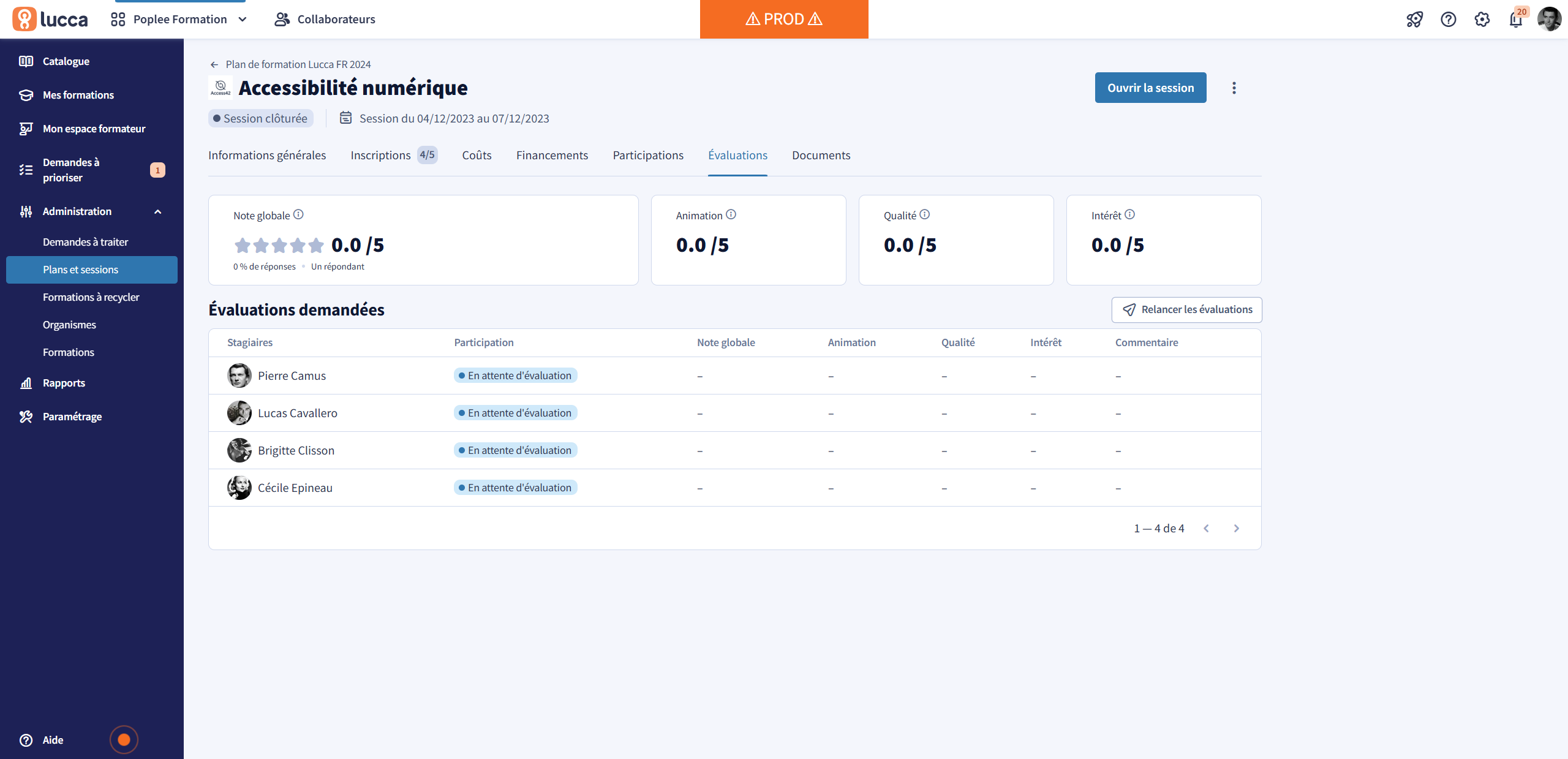Click the session date calendar icon

point(346,118)
